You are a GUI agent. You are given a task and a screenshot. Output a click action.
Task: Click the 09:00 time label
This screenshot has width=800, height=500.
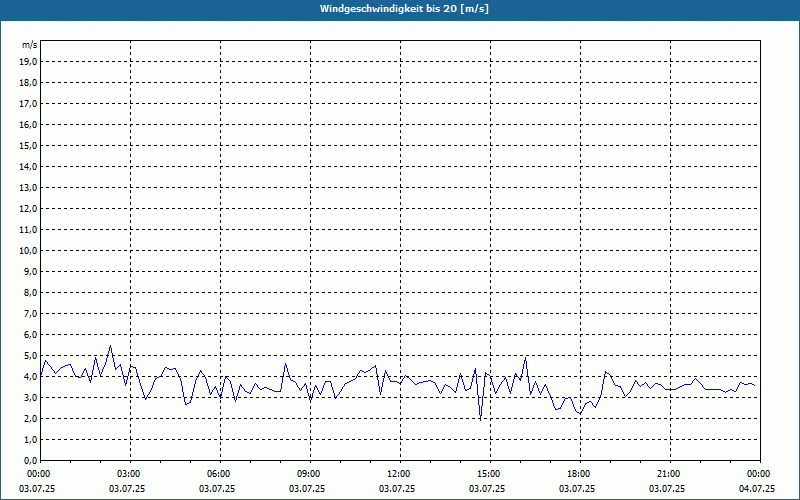pyautogui.click(x=307, y=474)
